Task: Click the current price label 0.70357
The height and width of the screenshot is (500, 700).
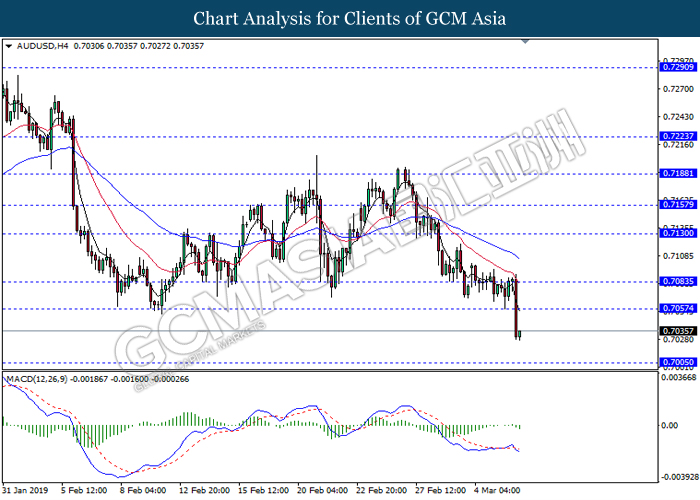Action: pos(678,331)
